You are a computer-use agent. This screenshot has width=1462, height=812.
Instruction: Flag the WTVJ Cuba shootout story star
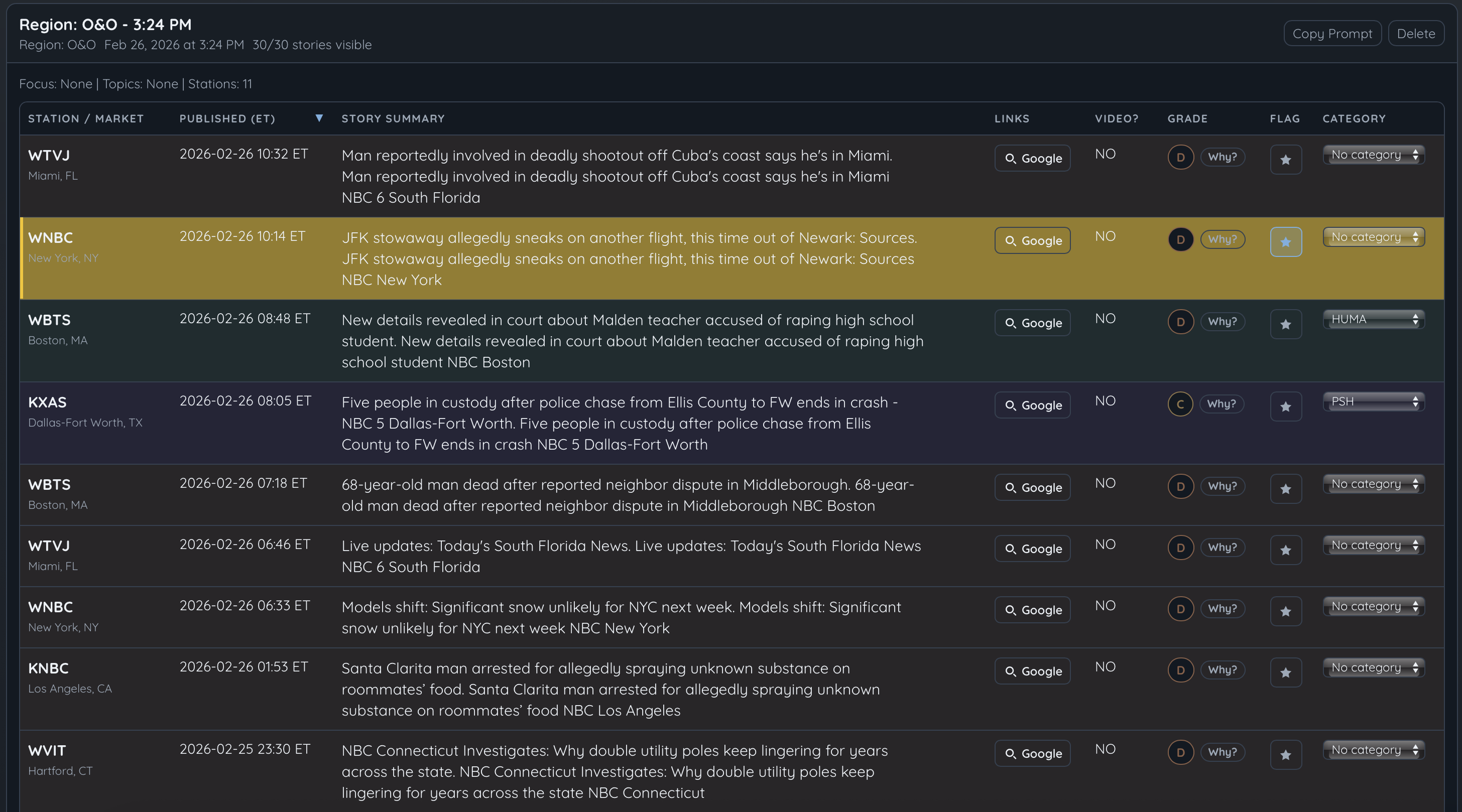tap(1285, 160)
